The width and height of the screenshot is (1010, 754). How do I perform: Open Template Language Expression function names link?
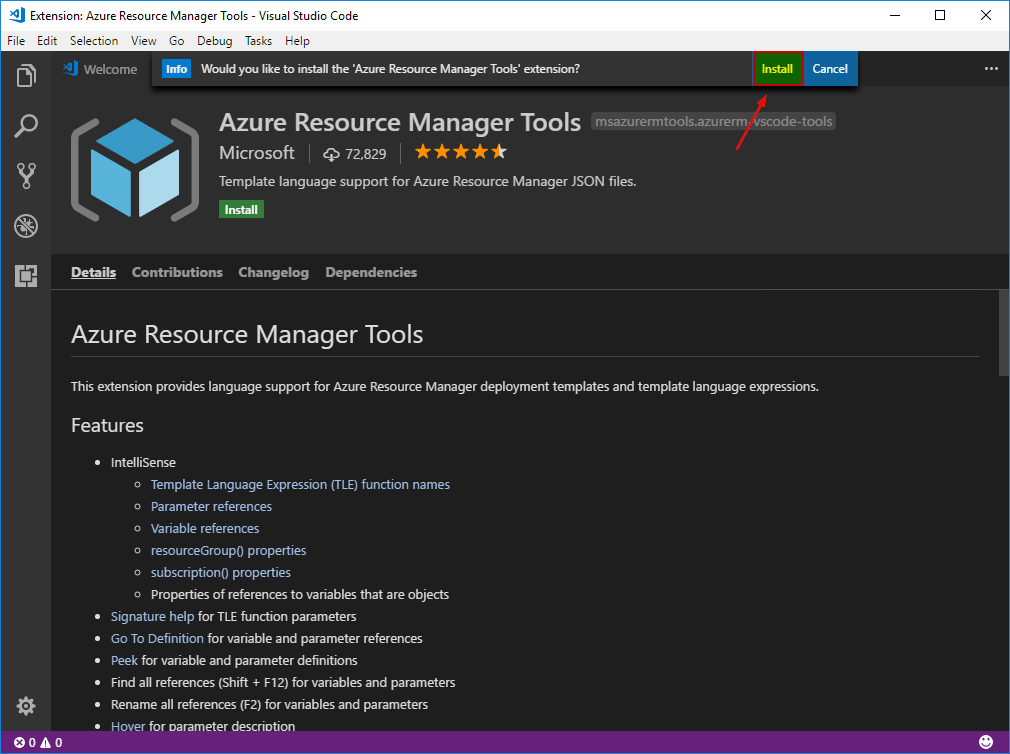[x=300, y=484]
